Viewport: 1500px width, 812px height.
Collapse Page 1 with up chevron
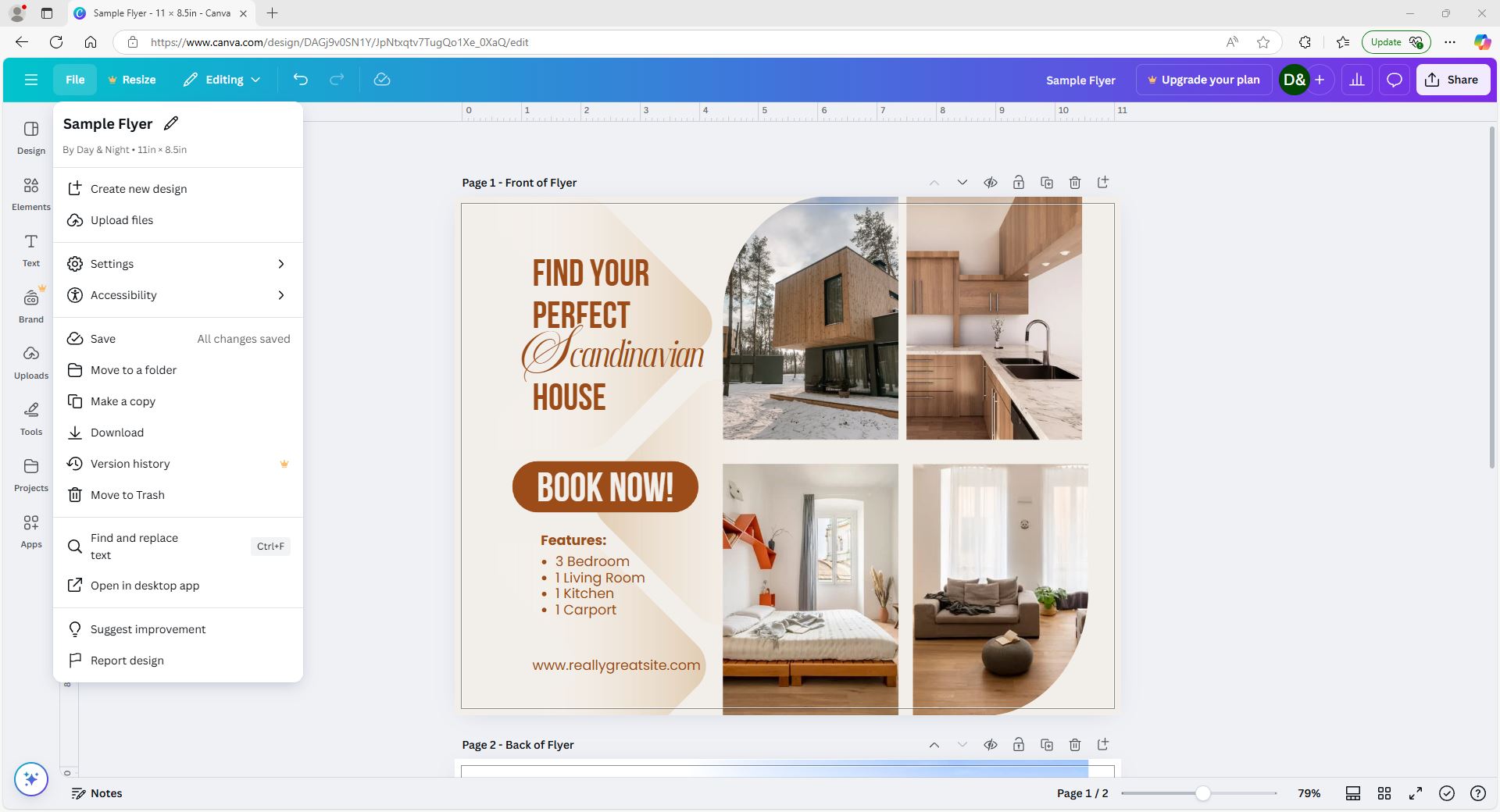pyautogui.click(x=934, y=182)
